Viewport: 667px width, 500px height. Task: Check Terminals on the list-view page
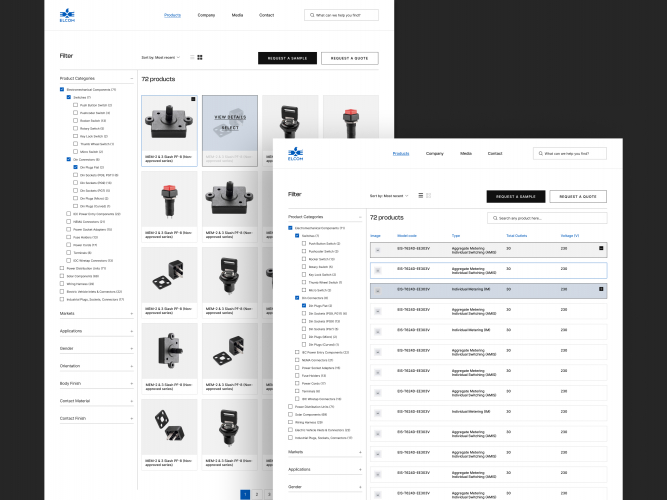297,391
